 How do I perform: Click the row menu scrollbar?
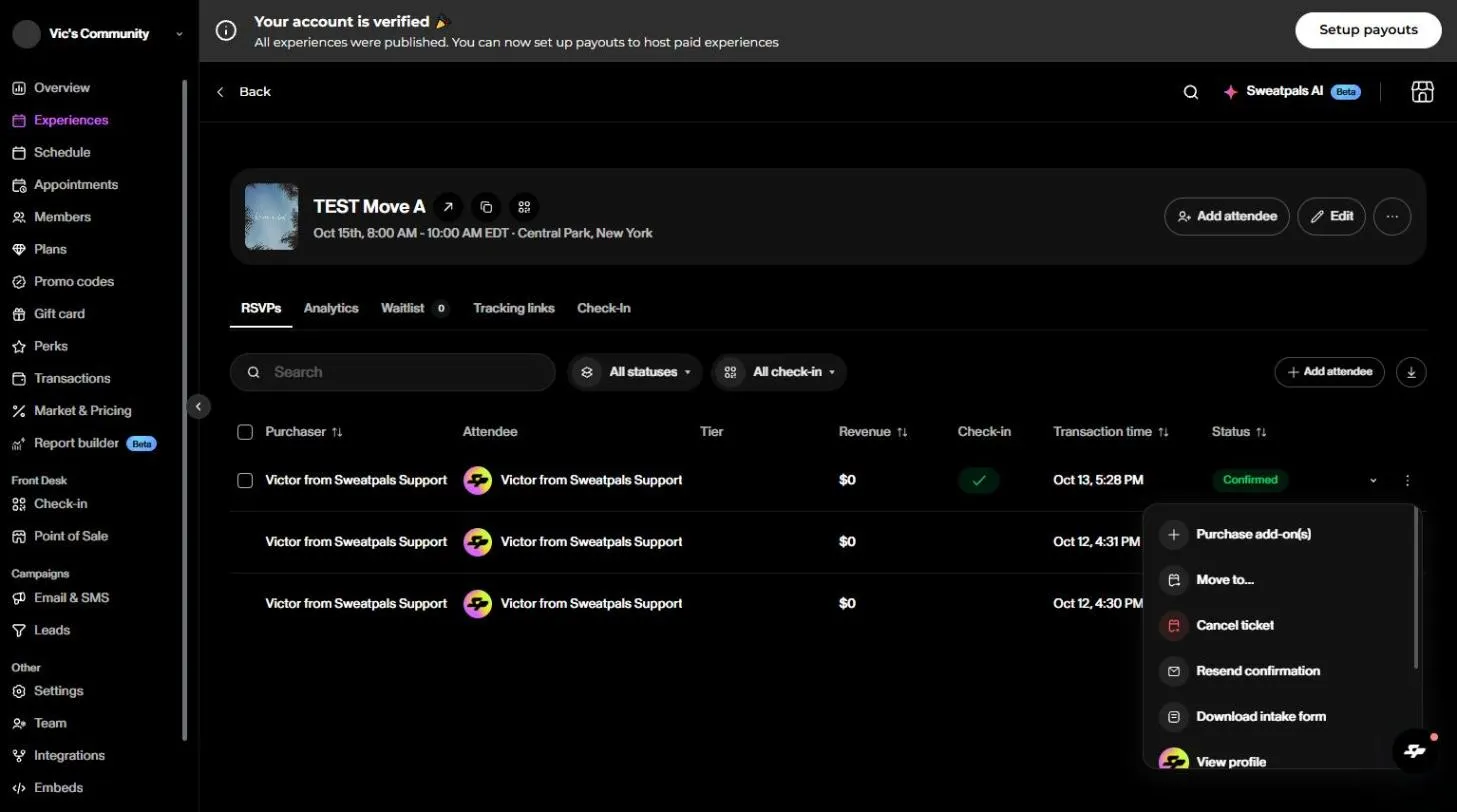click(x=1416, y=588)
